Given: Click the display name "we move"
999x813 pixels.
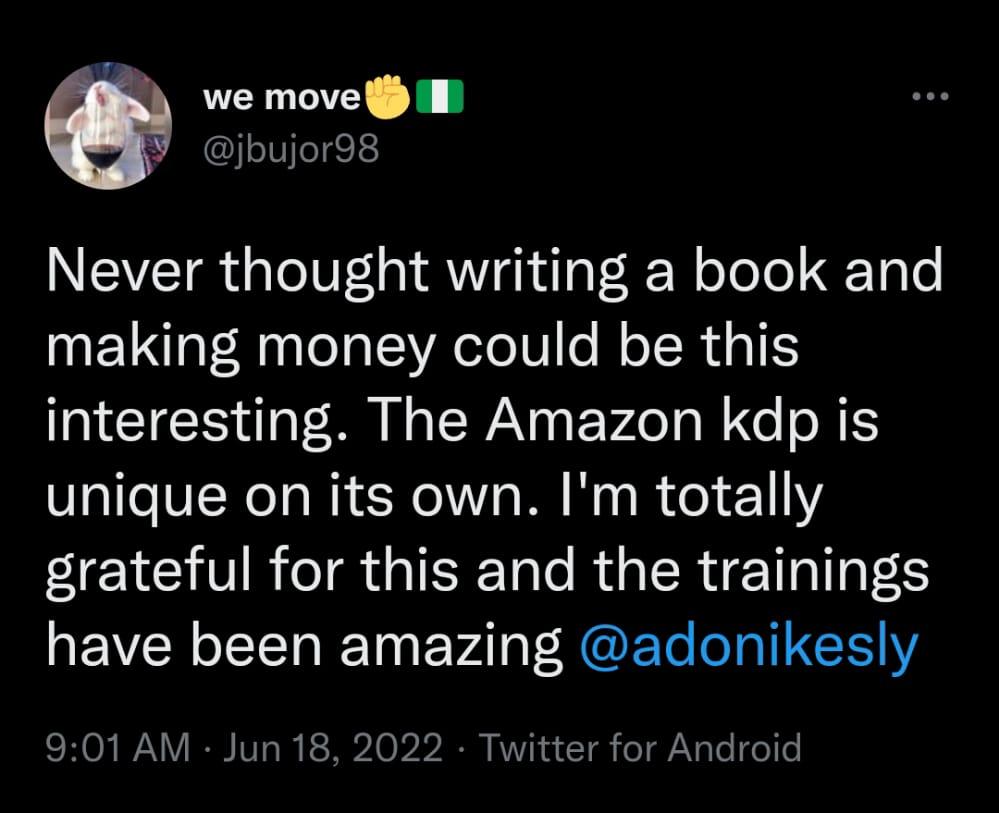Looking at the screenshot, I should point(281,98).
